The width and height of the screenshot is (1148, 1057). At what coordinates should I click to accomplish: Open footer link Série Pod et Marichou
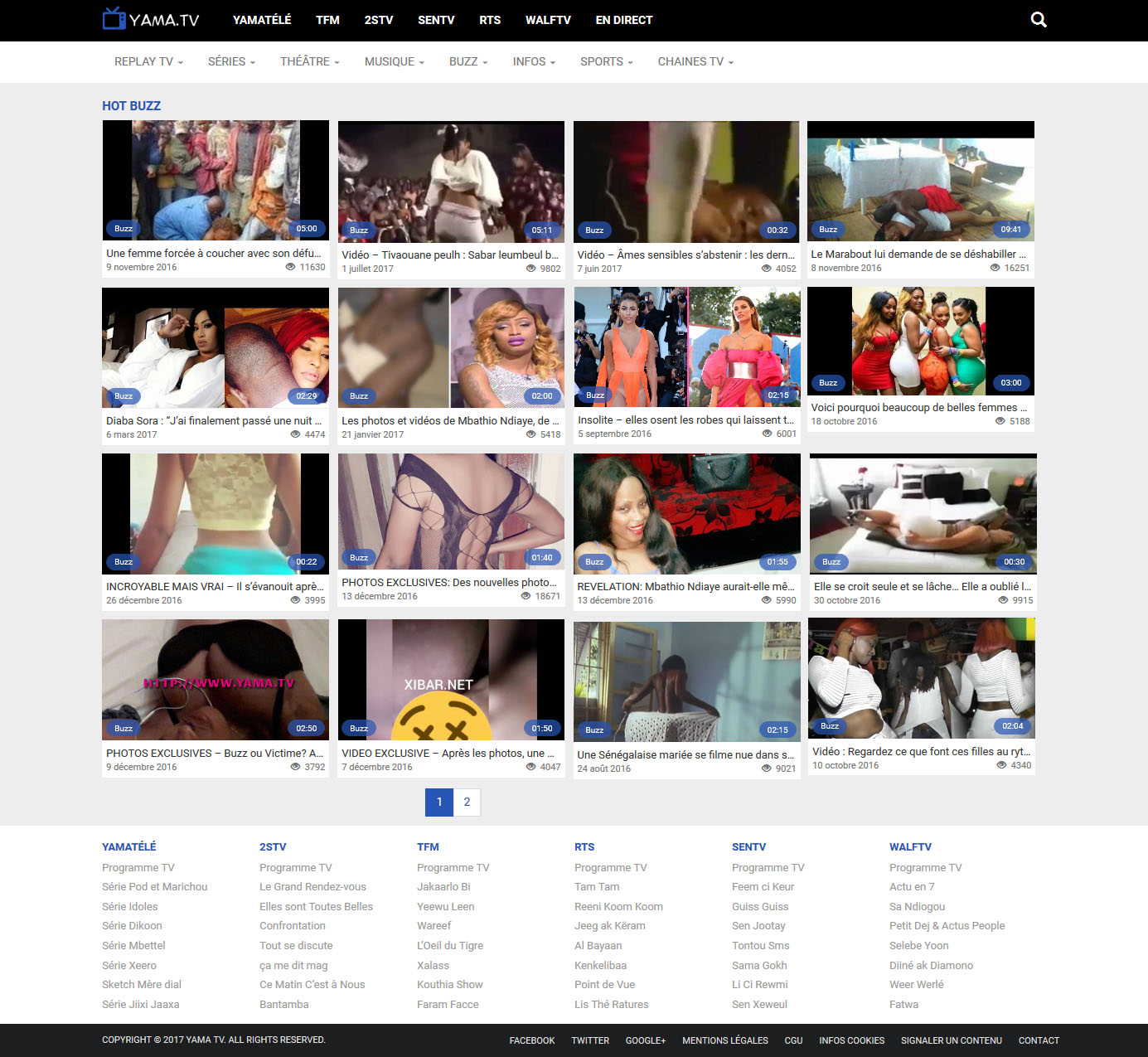[x=155, y=887]
